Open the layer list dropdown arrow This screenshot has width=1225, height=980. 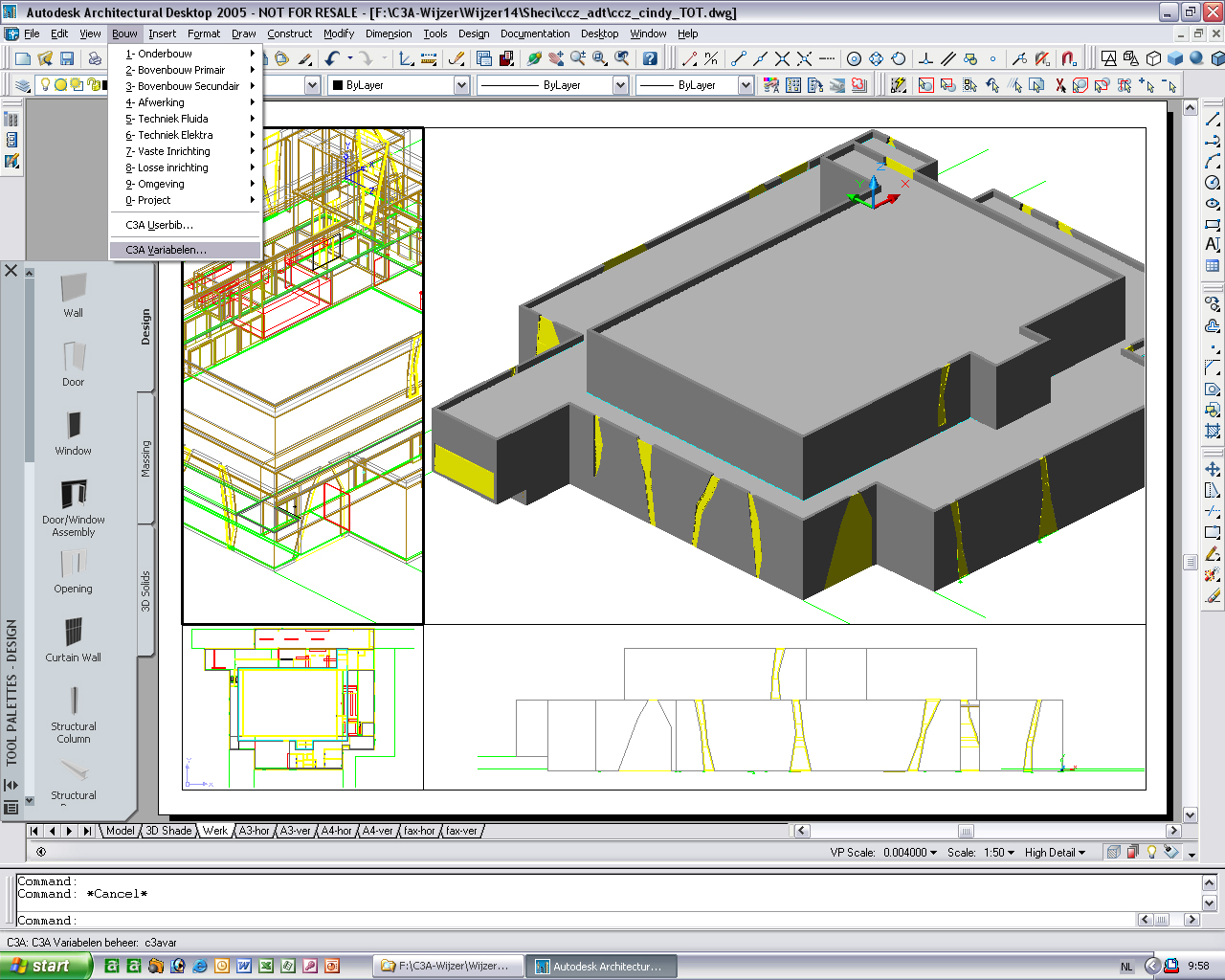pyautogui.click(x=312, y=85)
